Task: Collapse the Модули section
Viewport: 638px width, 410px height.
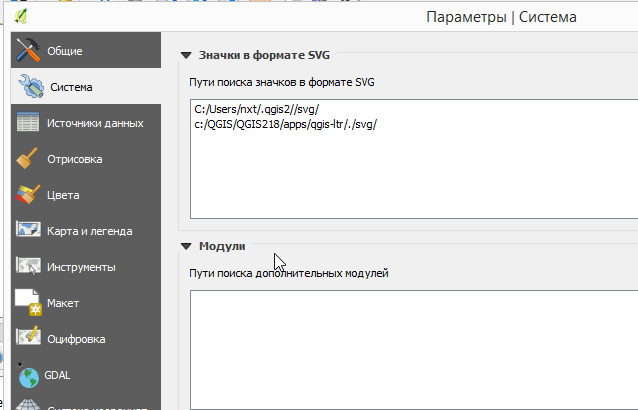Action: coord(185,246)
